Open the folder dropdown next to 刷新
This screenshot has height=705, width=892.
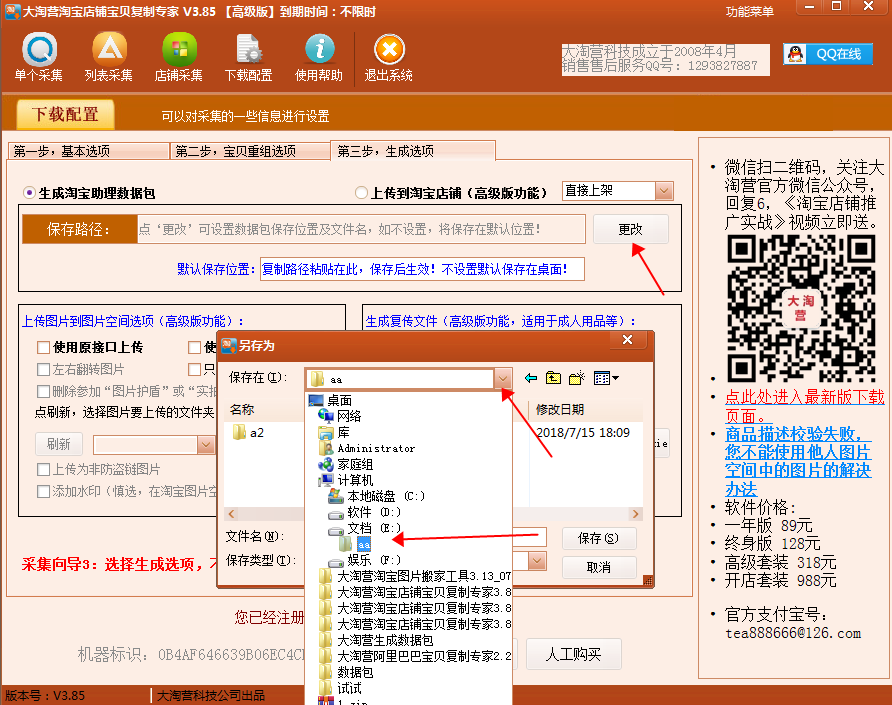205,444
